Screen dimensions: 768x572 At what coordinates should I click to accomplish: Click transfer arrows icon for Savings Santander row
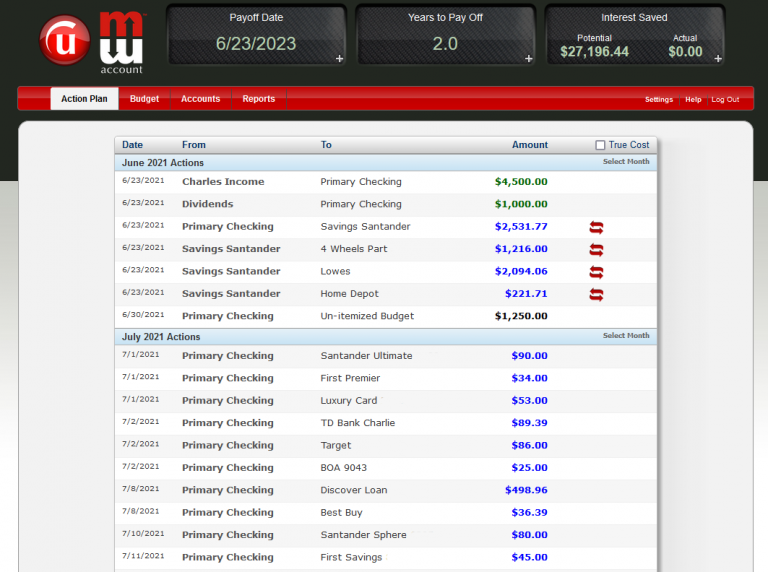pyautogui.click(x=596, y=227)
